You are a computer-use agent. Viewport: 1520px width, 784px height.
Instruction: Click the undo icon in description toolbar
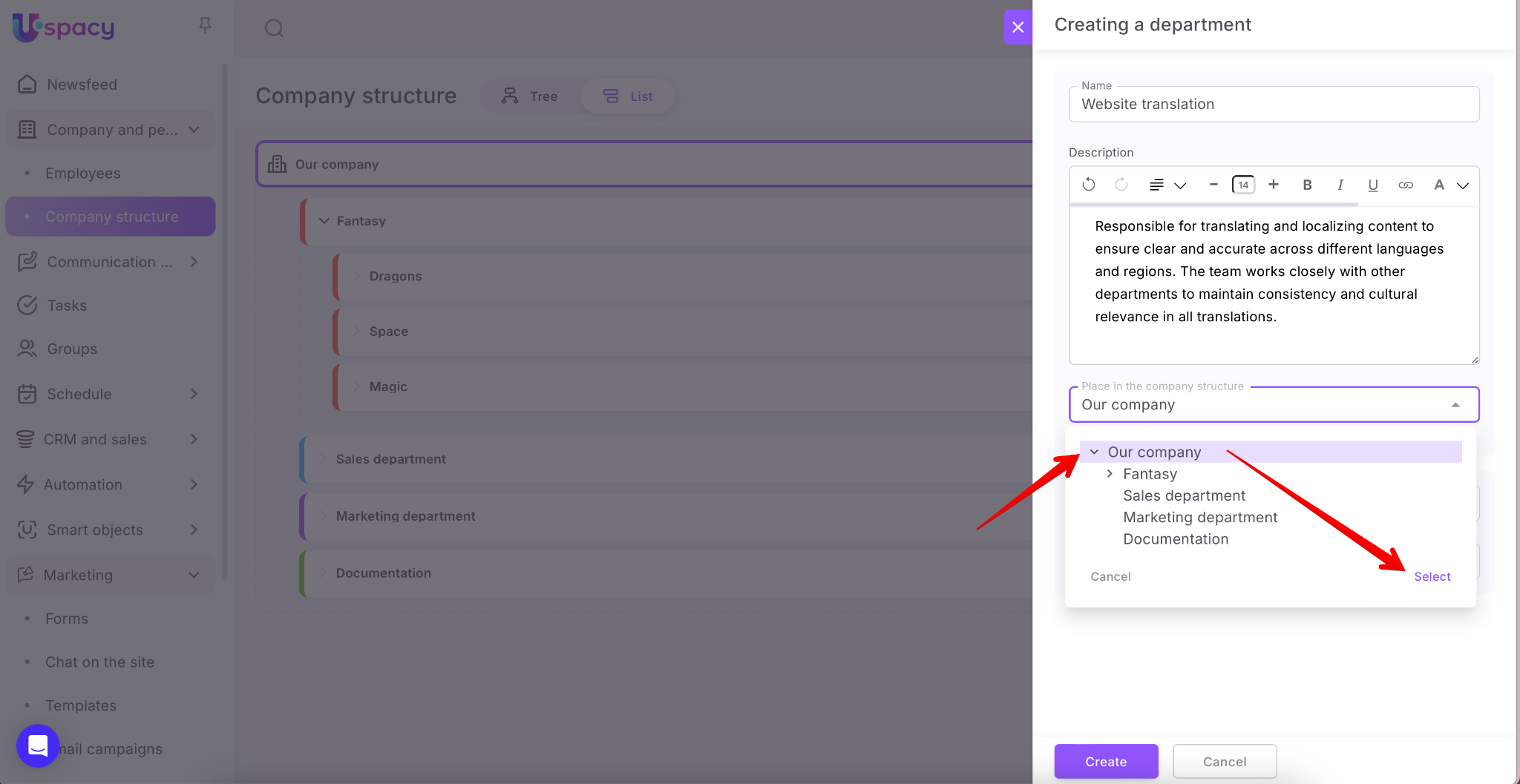(x=1088, y=185)
